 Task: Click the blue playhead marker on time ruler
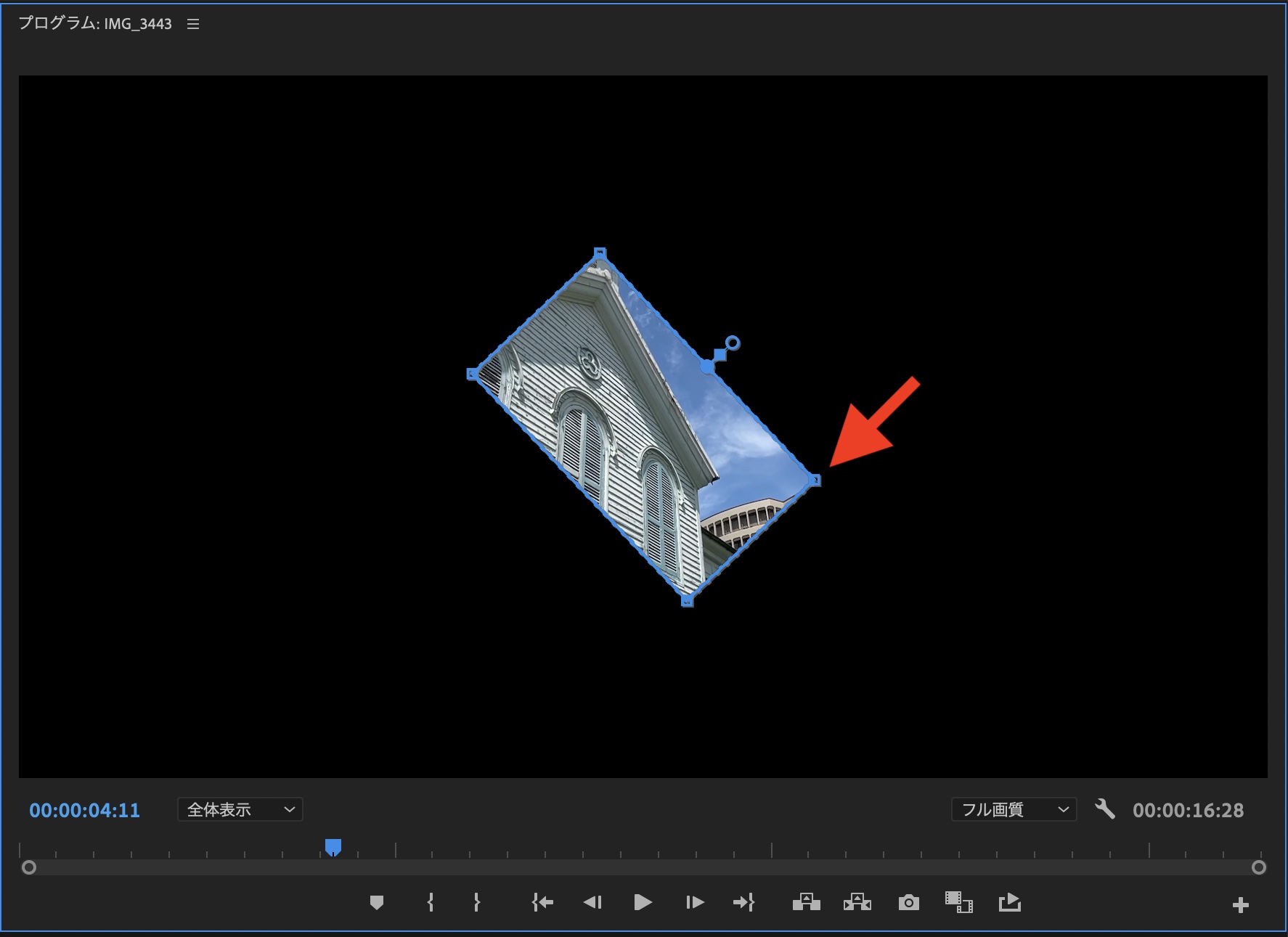[333, 847]
